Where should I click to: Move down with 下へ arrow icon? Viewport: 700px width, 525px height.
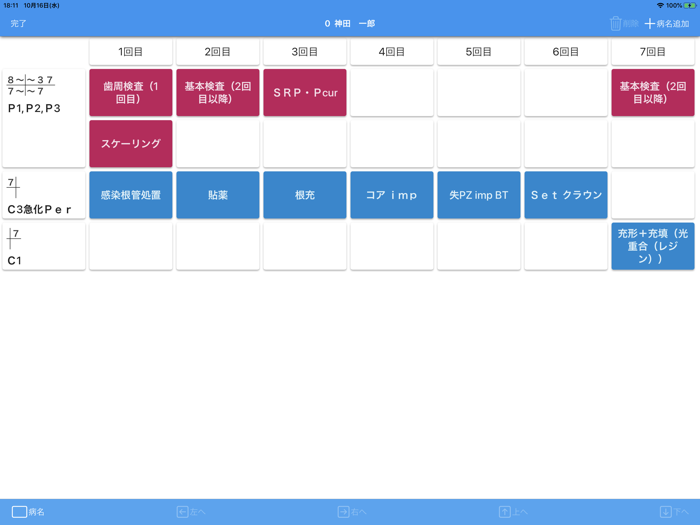665,512
